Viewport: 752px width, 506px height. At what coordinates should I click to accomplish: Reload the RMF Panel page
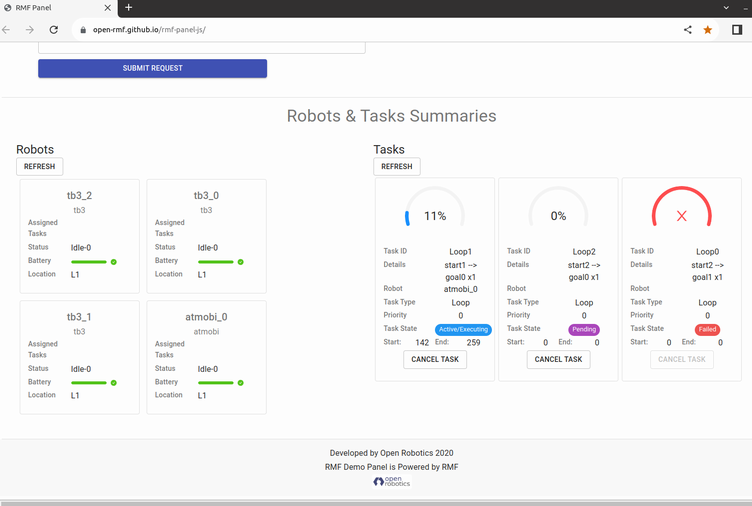pos(54,30)
